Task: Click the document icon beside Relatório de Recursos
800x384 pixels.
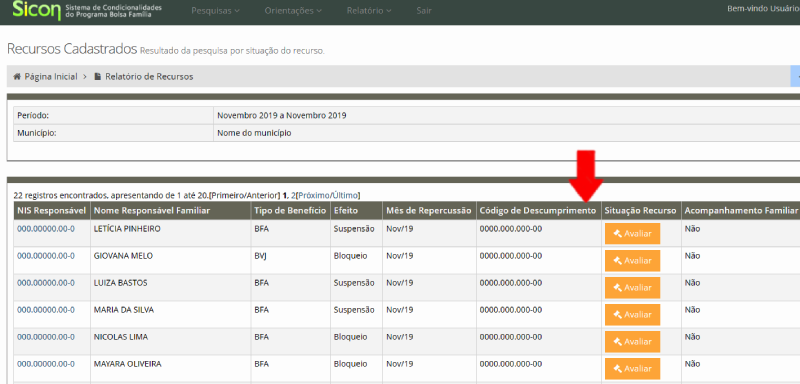Action: [98, 77]
